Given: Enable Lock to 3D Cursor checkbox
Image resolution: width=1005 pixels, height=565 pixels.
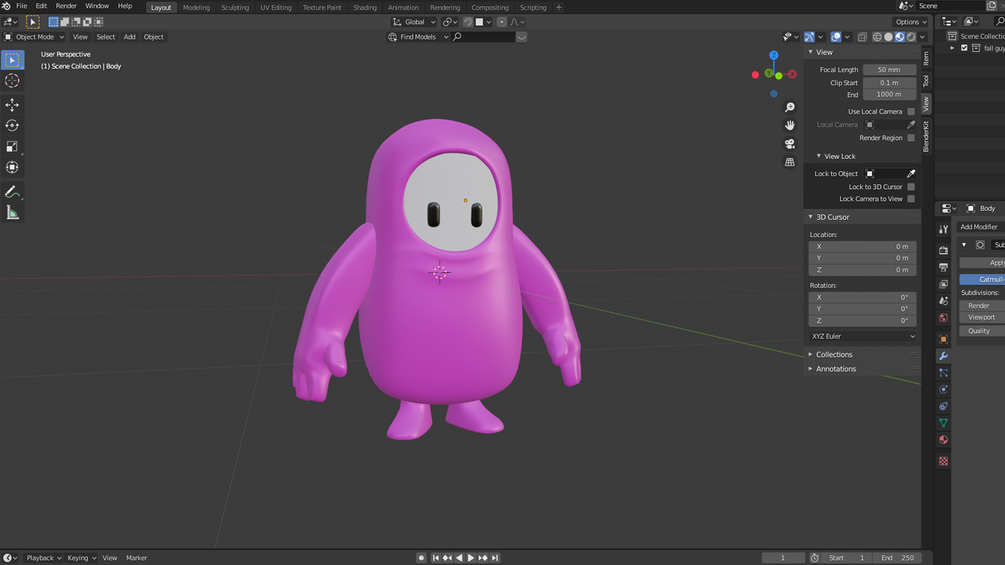Looking at the screenshot, I should click(x=911, y=187).
